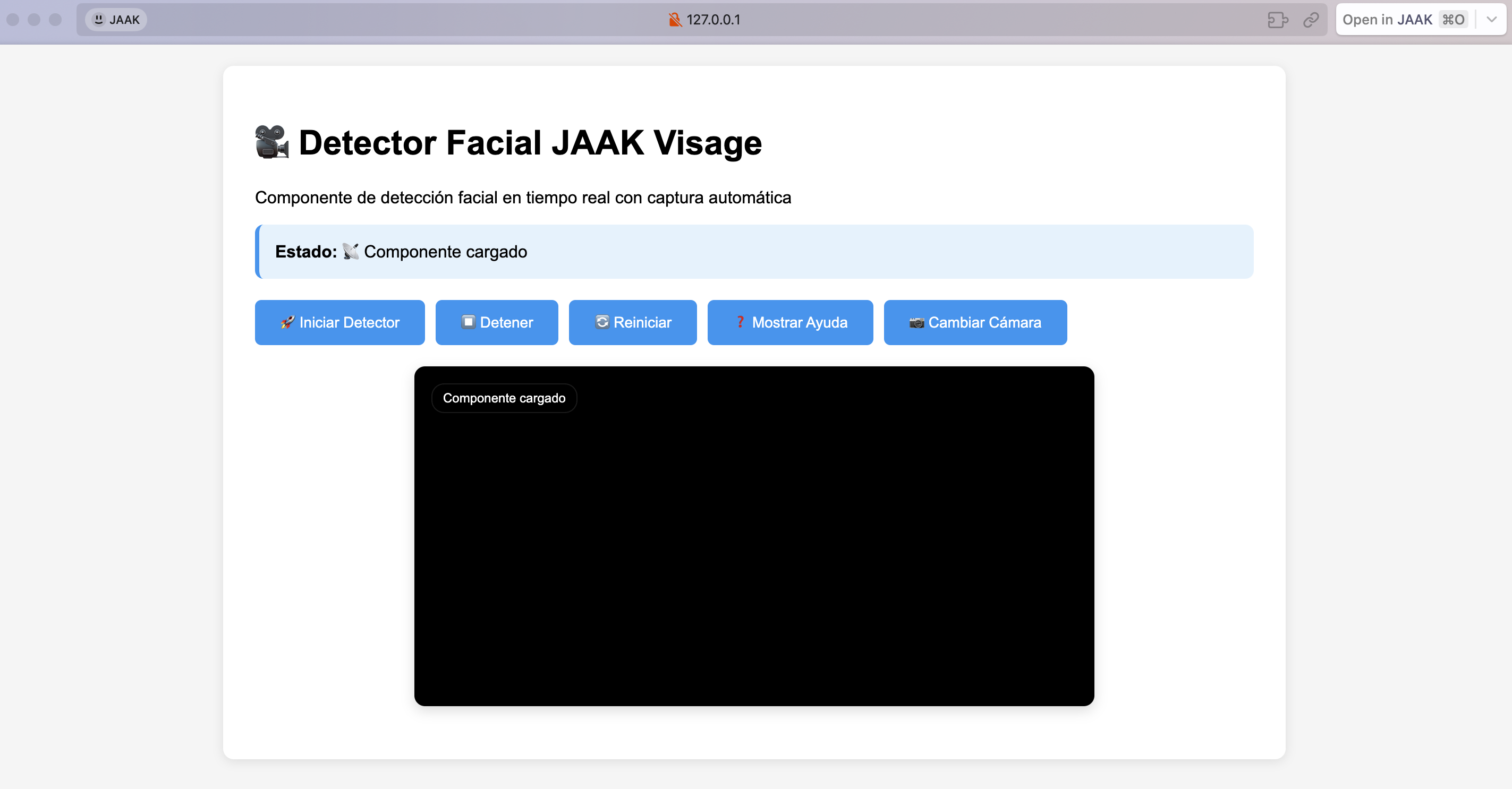Click the Estado status banner text
Screen dimensions: 1512x789
(x=445, y=252)
